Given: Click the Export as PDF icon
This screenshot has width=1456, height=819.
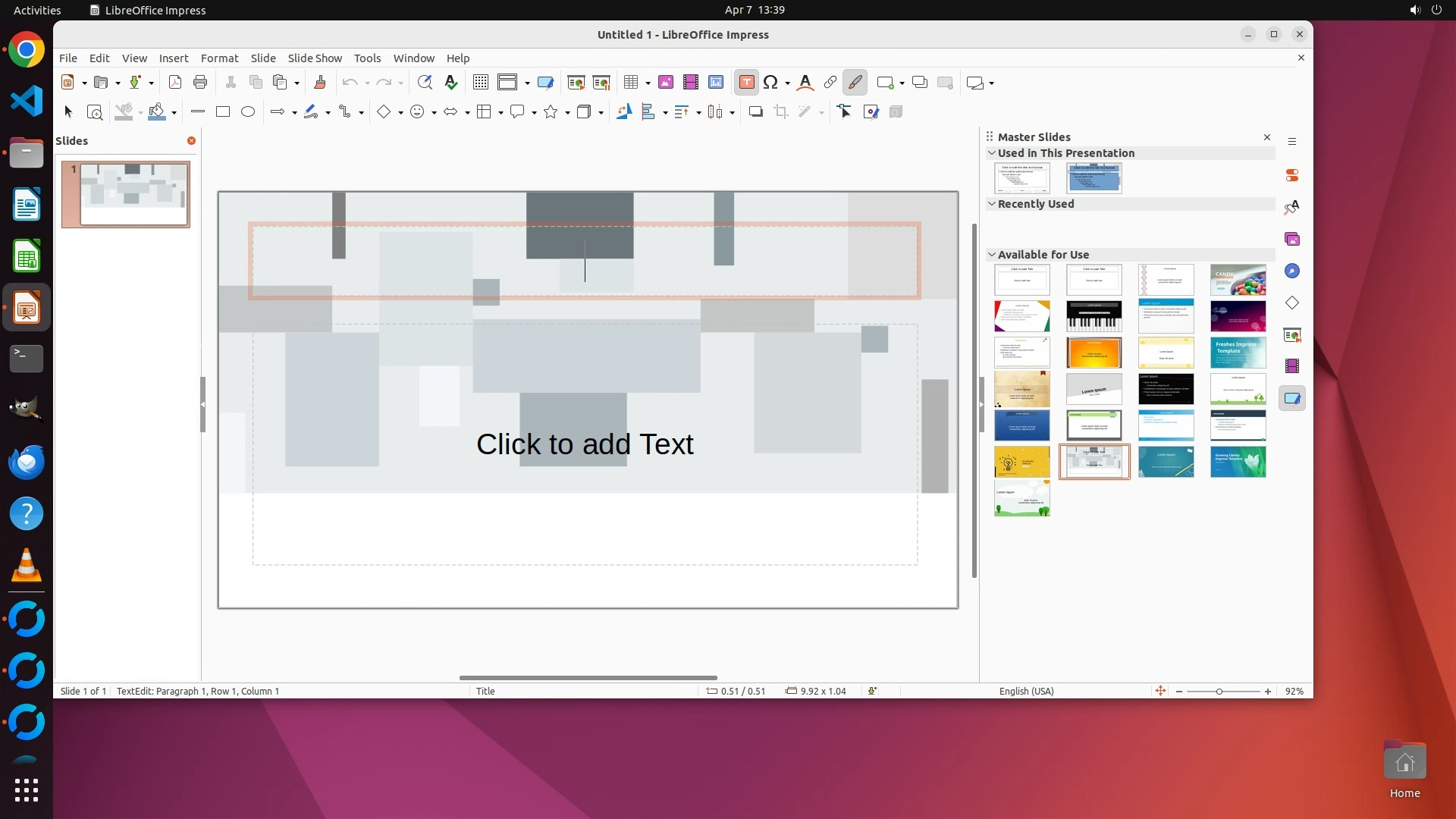Looking at the screenshot, I should tap(175, 83).
